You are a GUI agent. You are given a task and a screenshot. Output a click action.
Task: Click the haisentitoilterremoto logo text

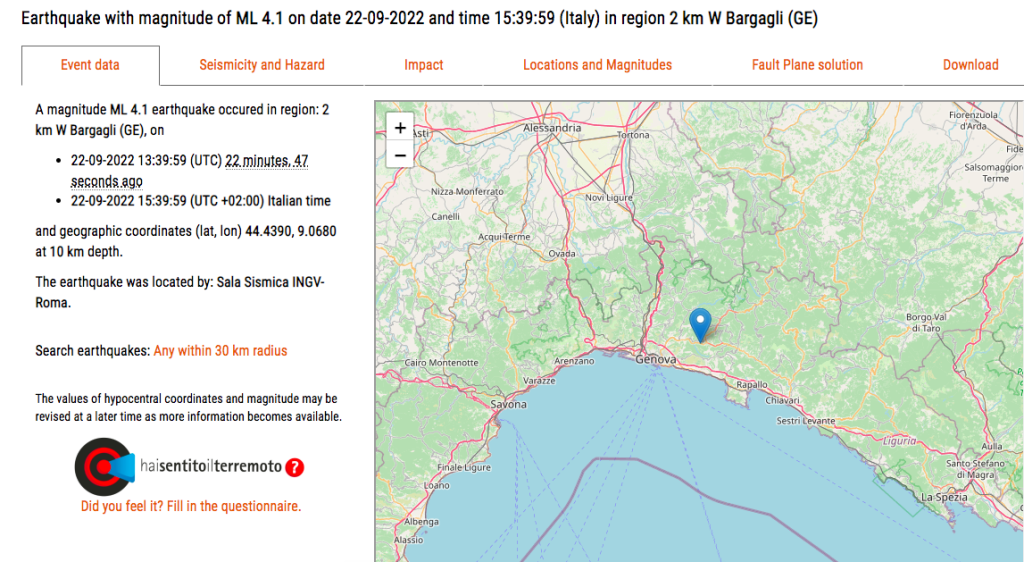click(211, 467)
